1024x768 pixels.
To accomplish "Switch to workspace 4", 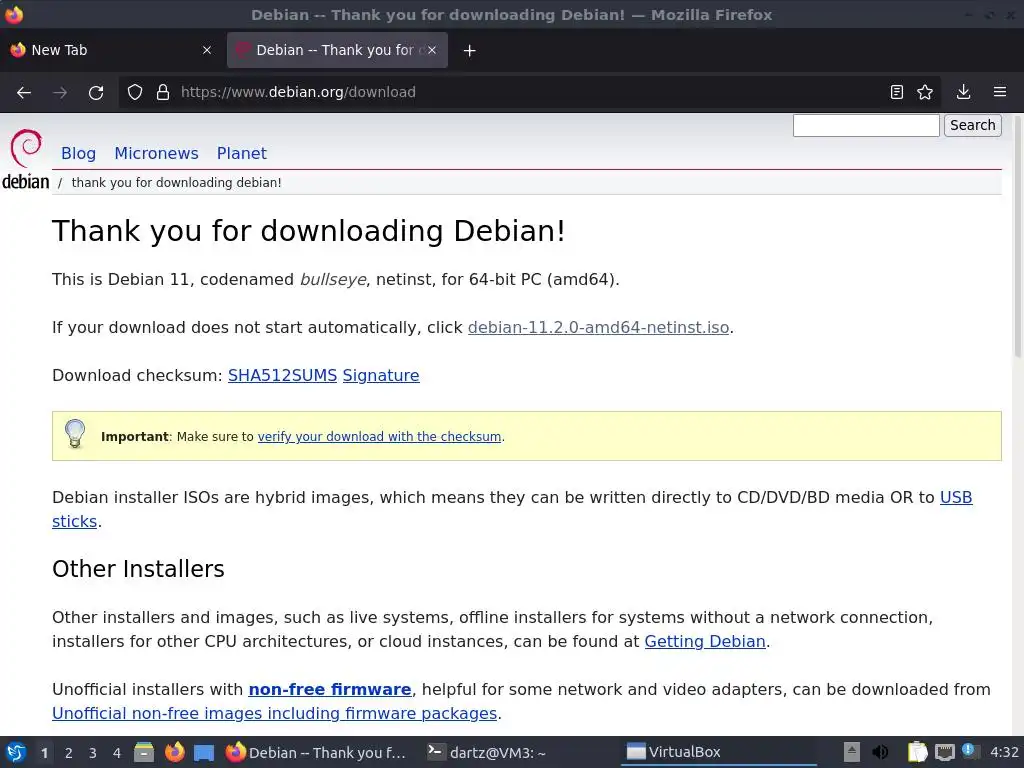I will click(117, 753).
